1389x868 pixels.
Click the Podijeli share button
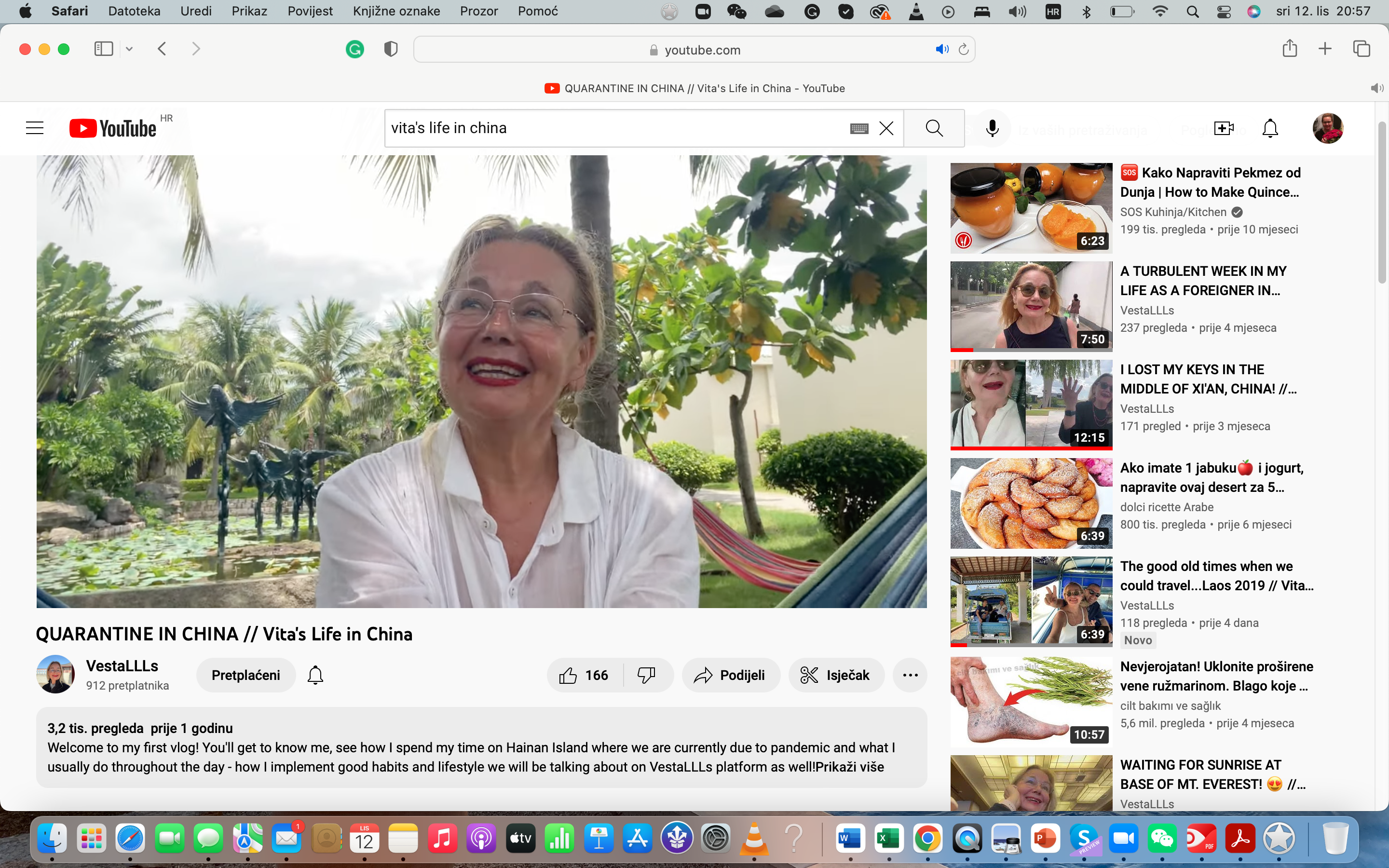pyautogui.click(x=730, y=675)
